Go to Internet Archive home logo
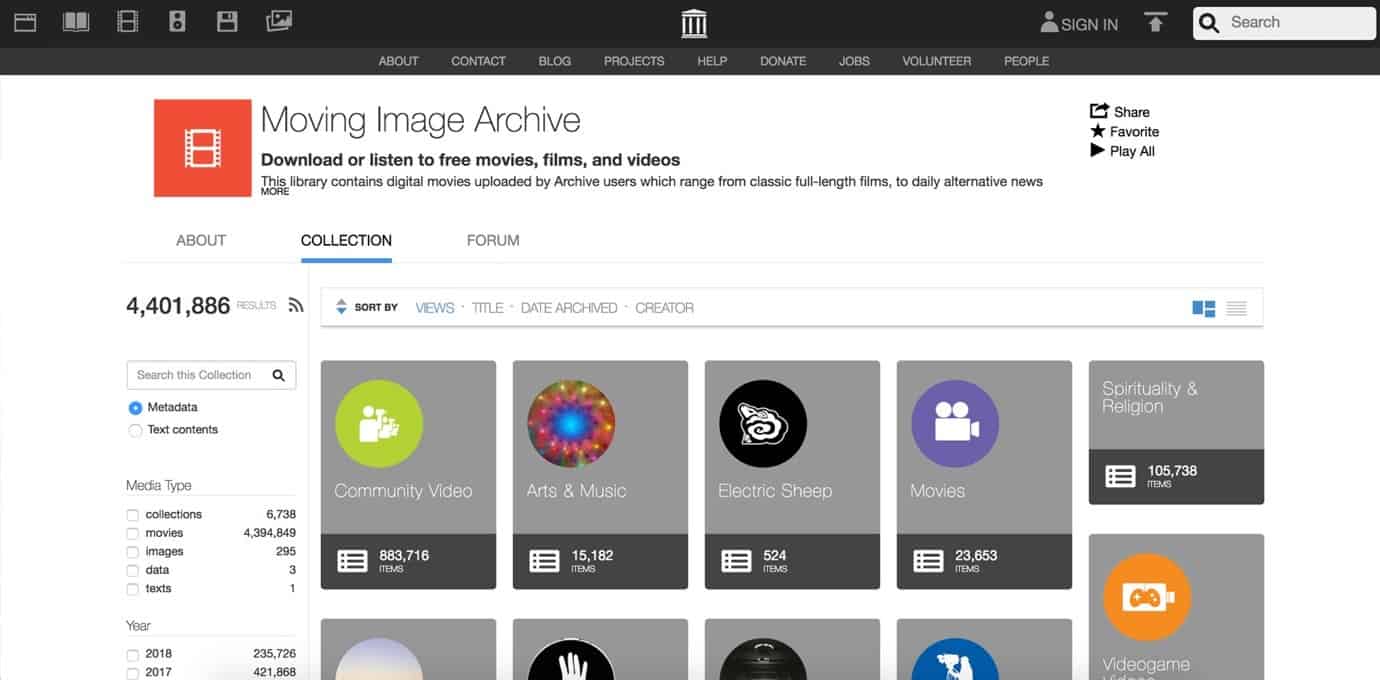The image size is (1380, 680). (694, 23)
